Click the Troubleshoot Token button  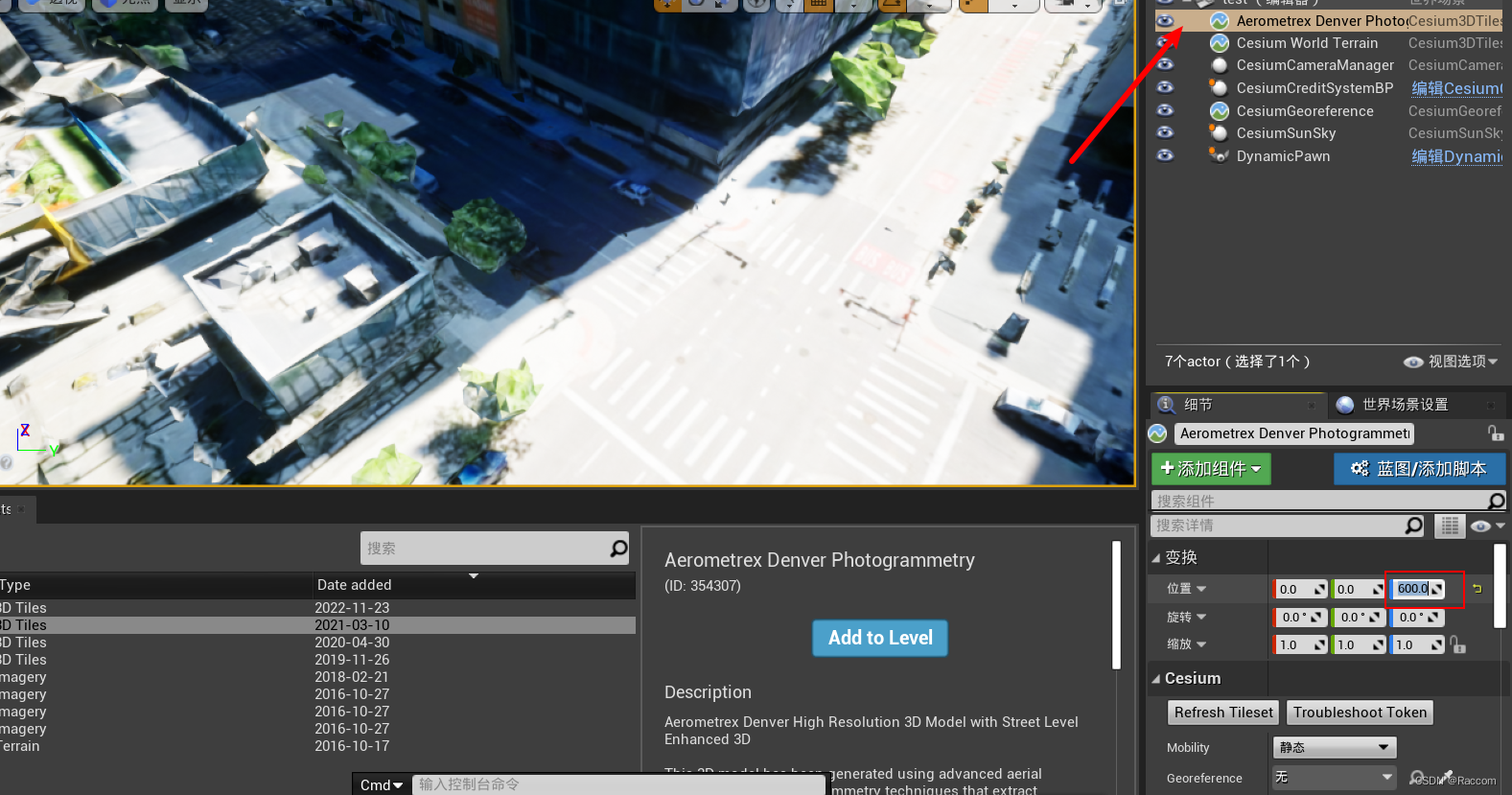coord(1360,713)
